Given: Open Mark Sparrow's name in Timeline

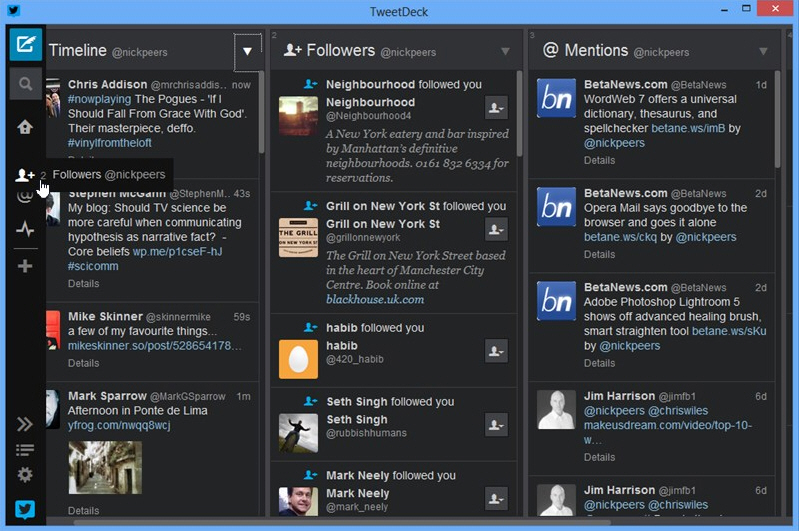Looking at the screenshot, I should (x=107, y=396).
